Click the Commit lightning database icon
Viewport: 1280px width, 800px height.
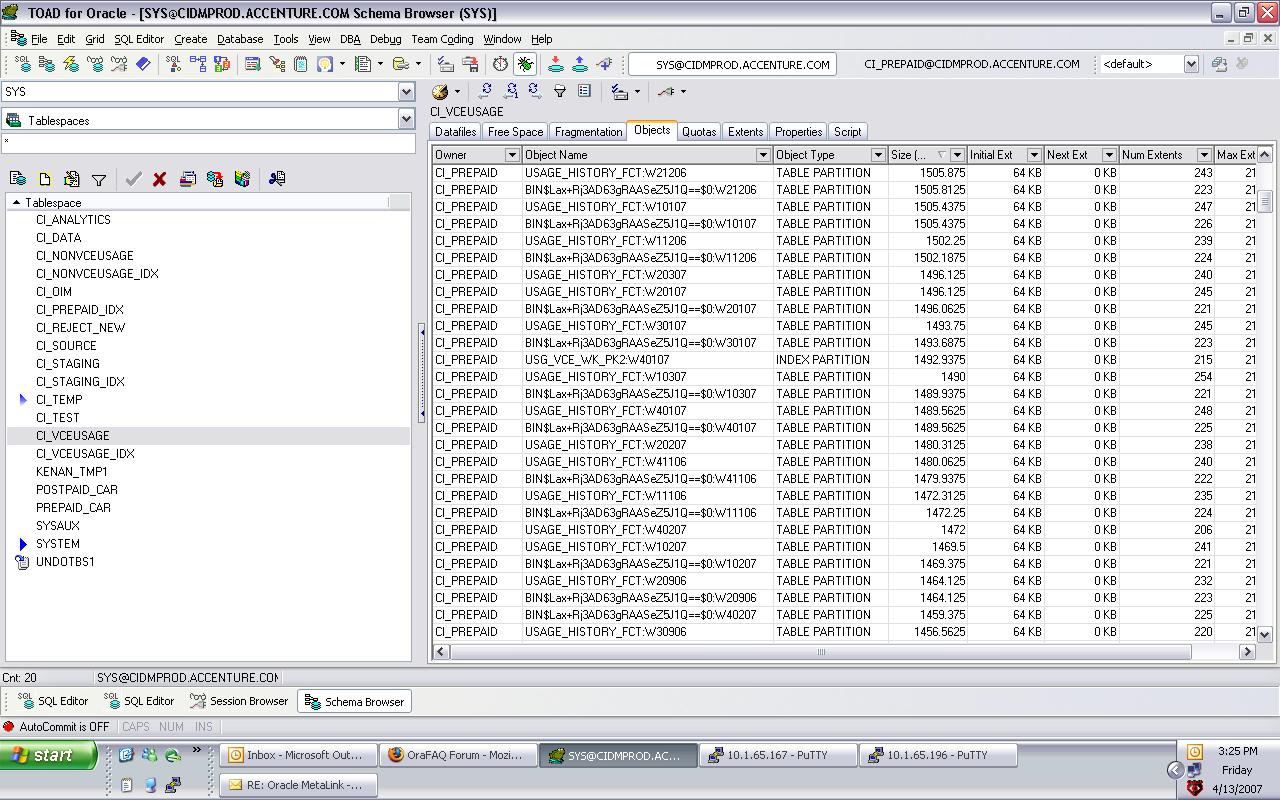tap(71, 64)
